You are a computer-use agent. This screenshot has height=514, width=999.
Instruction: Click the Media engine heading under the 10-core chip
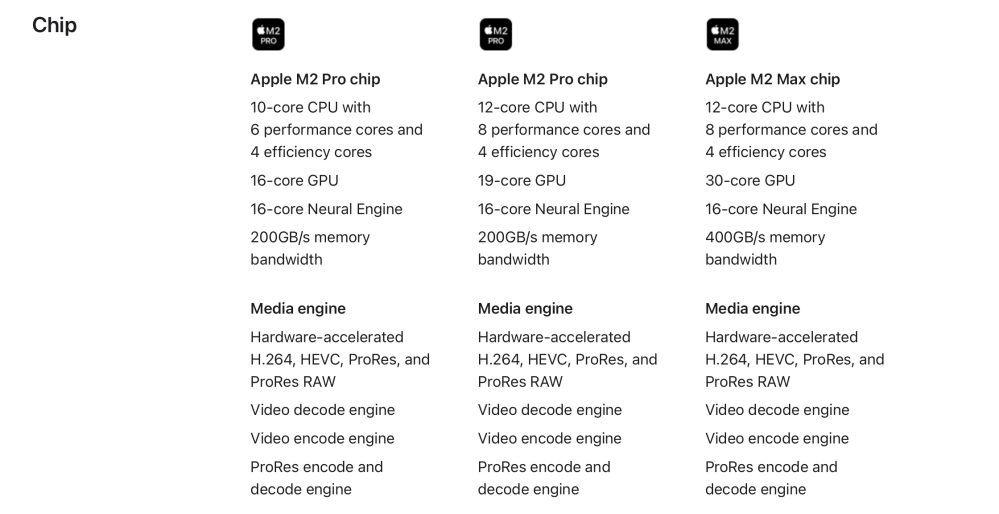click(298, 309)
